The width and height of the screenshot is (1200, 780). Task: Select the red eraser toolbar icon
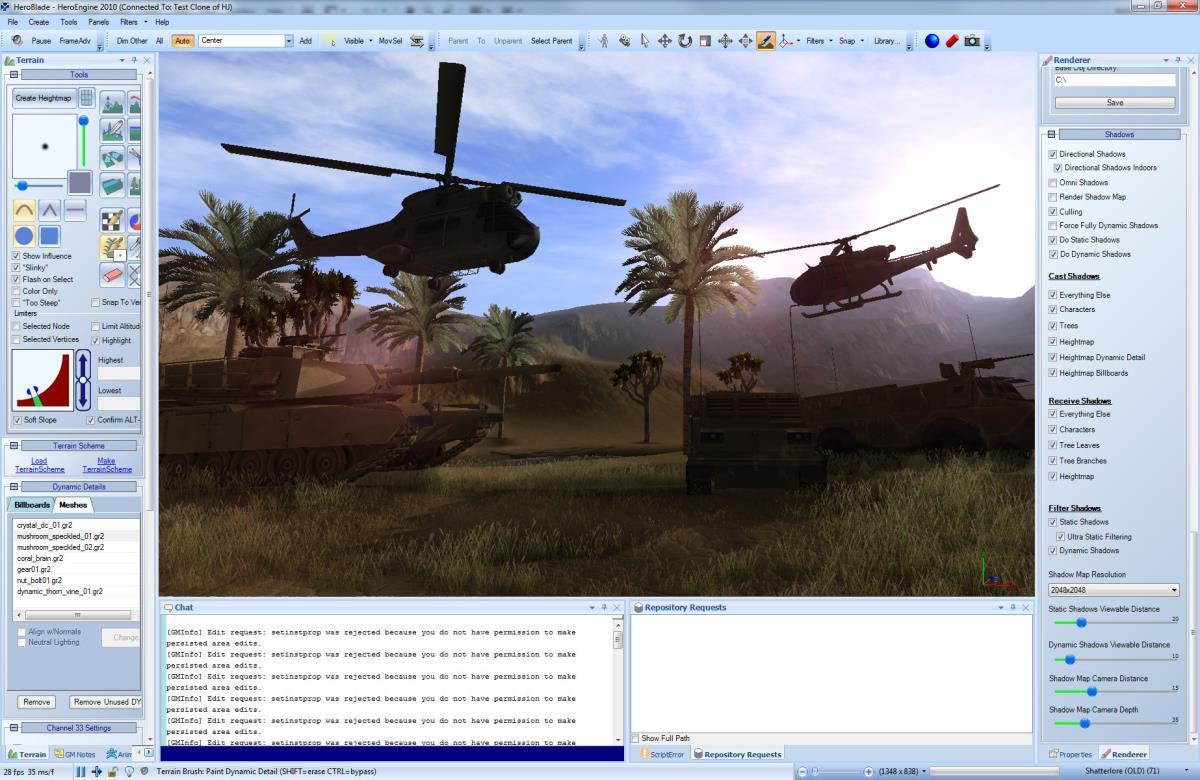point(952,41)
